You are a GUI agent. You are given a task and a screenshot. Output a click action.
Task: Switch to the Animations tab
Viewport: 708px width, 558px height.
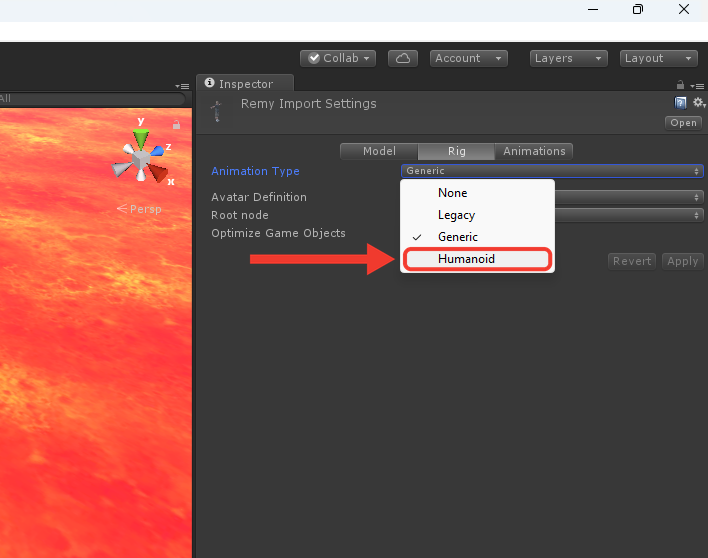(534, 151)
